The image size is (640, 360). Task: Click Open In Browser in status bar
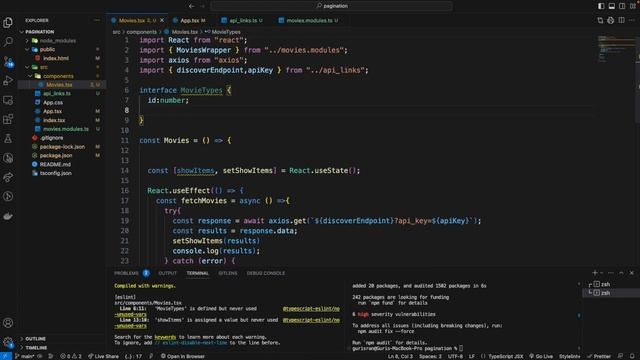pyautogui.click(x=183, y=356)
